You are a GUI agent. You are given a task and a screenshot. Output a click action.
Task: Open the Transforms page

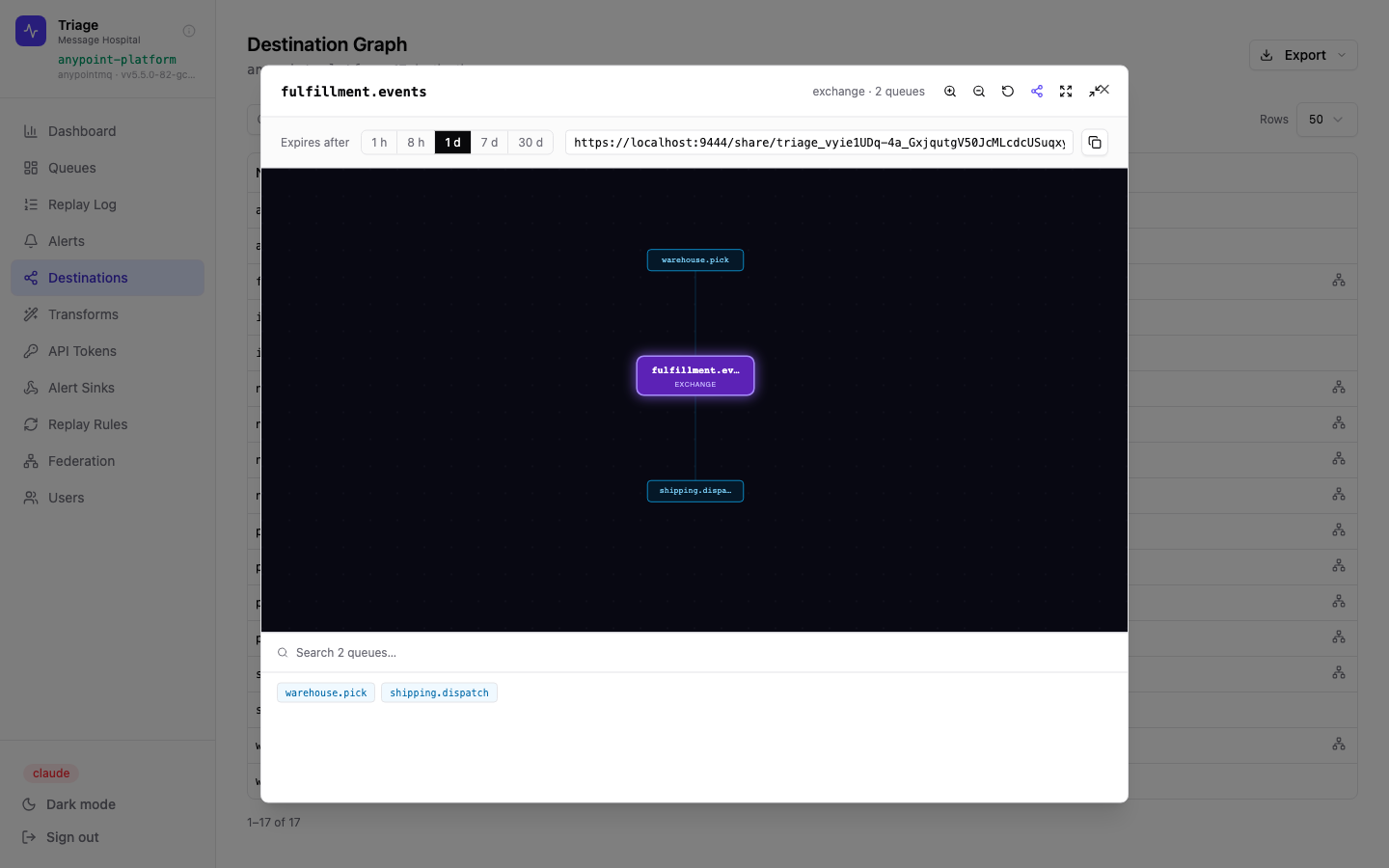coord(107,314)
